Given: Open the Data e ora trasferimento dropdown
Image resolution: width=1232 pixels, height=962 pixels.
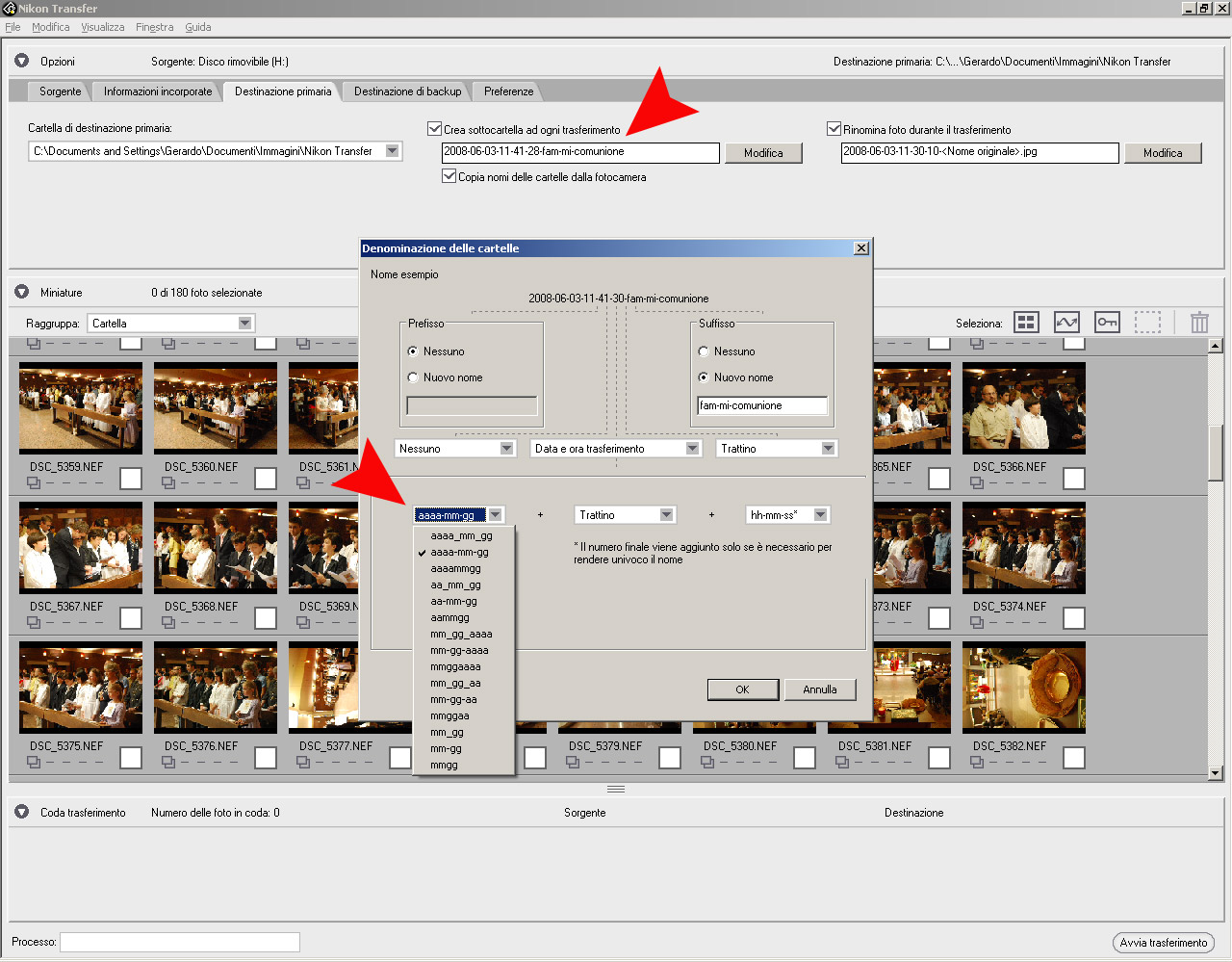Looking at the screenshot, I should (692, 449).
